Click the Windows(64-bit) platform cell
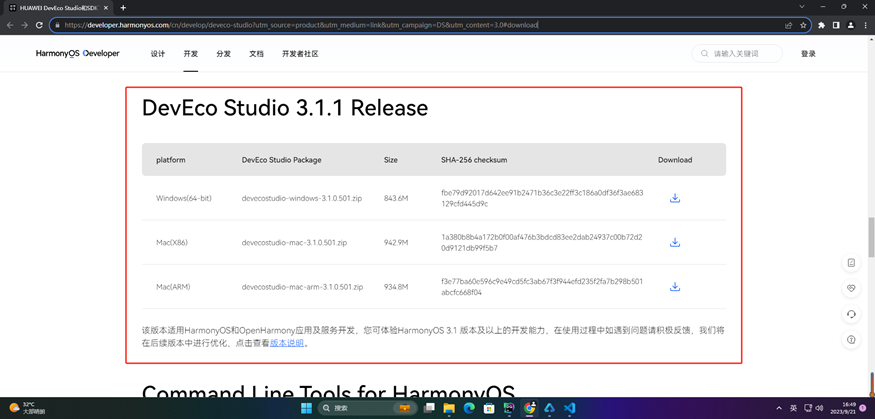Viewport: 875px width, 419px height. click(184, 198)
